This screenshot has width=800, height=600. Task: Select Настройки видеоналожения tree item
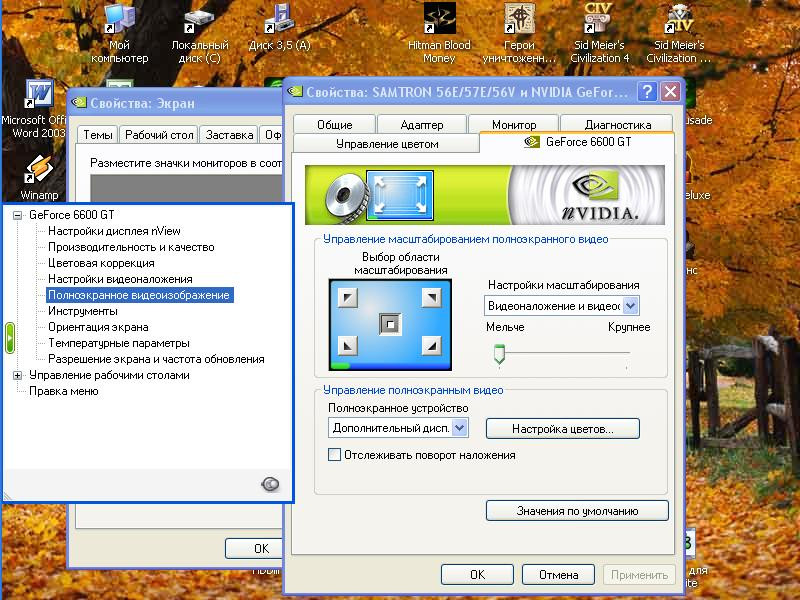coord(120,279)
